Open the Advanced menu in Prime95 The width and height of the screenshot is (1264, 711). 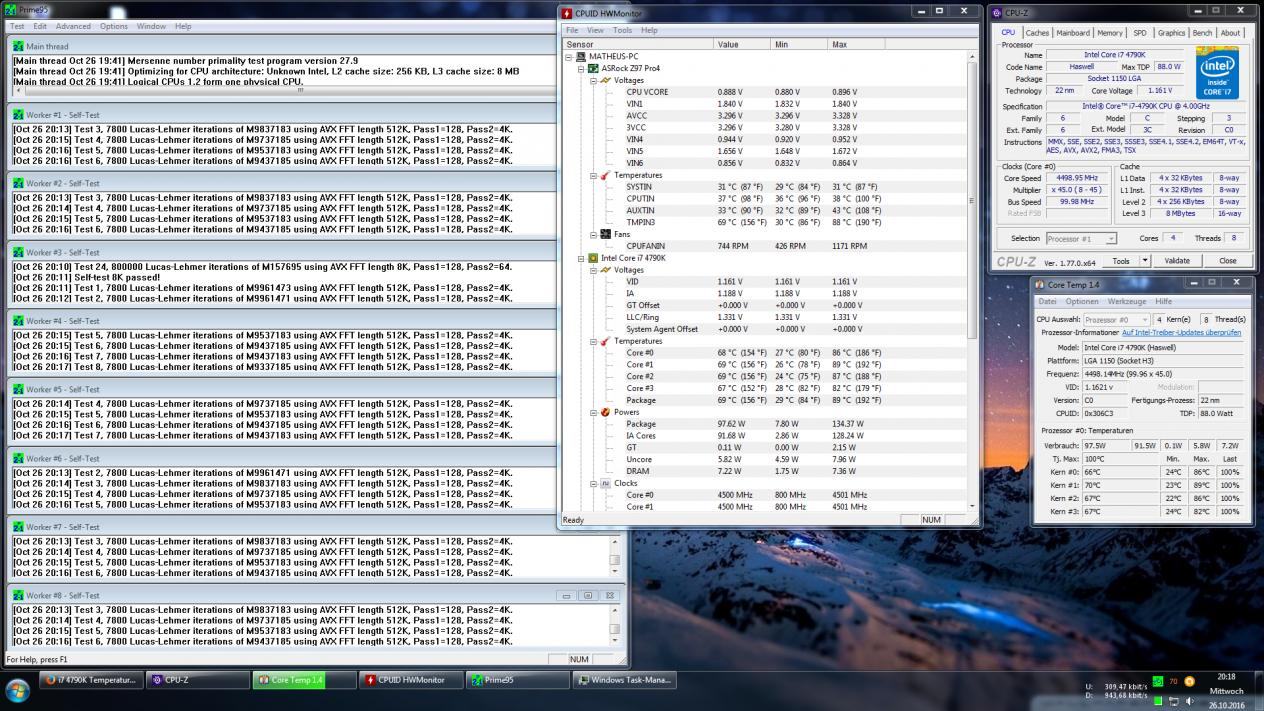click(x=73, y=26)
